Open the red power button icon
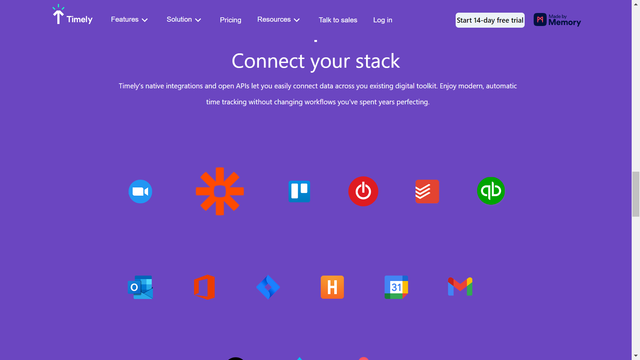This screenshot has width=640, height=360. [x=363, y=191]
